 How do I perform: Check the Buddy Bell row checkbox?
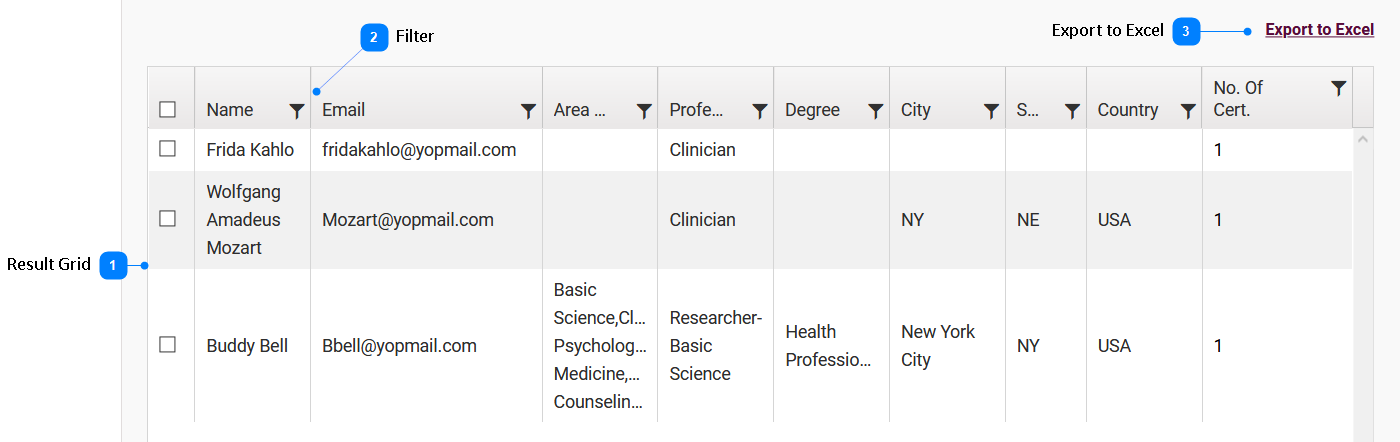click(x=168, y=344)
